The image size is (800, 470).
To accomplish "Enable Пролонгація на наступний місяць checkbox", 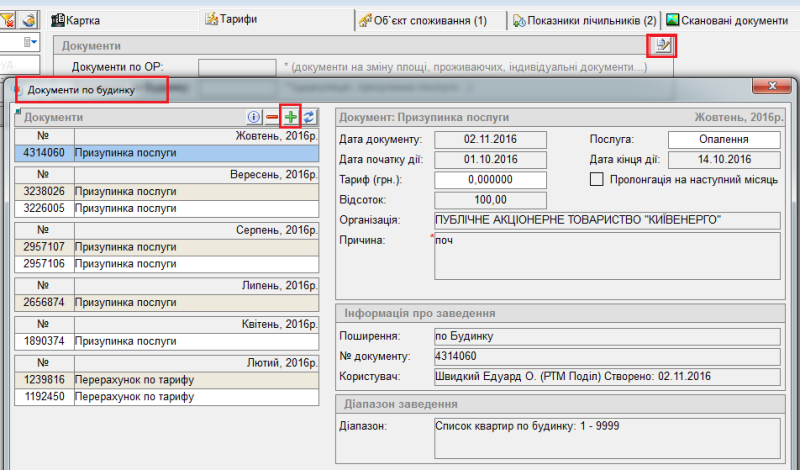I will 598,179.
